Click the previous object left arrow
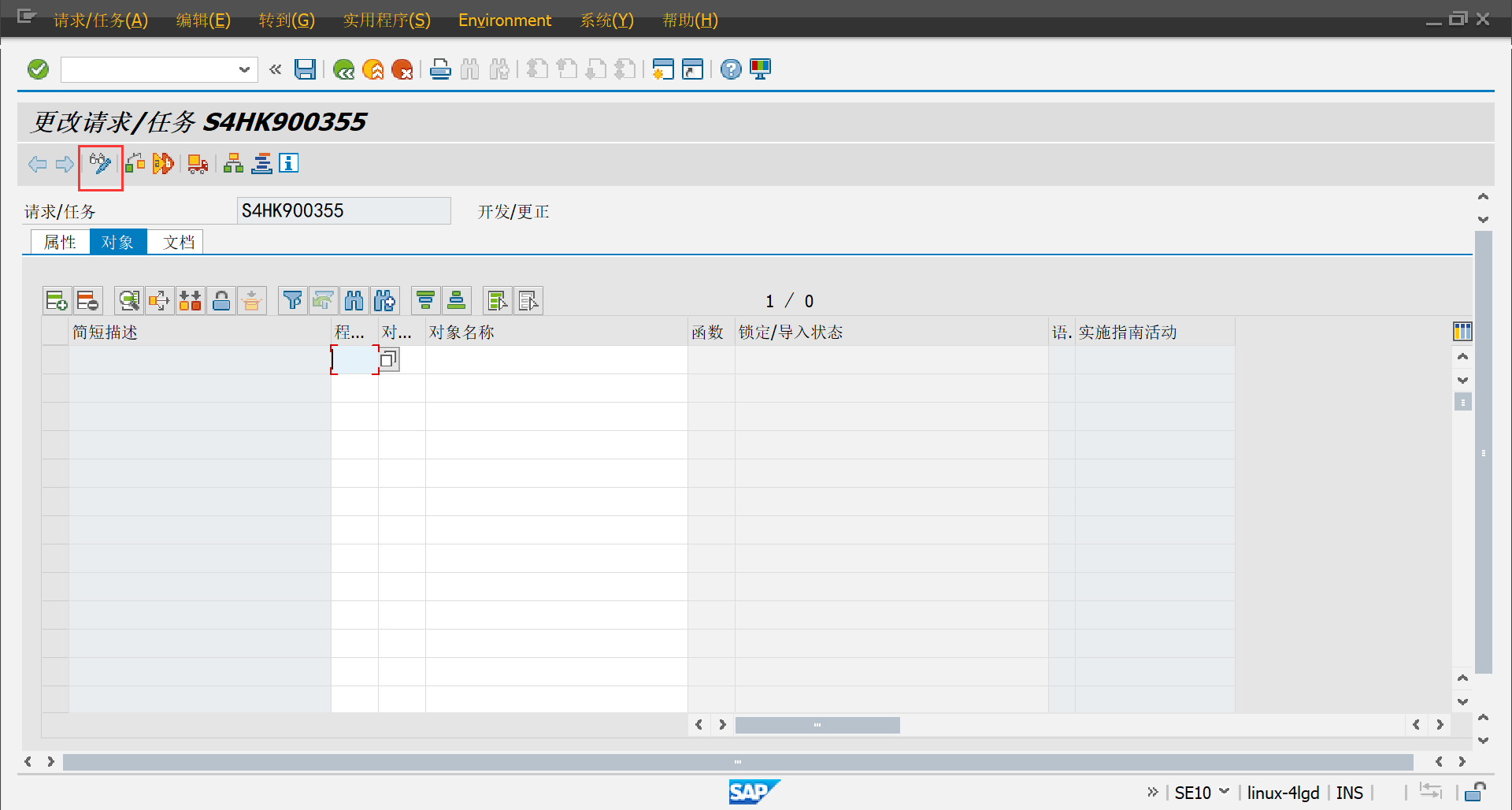1512x810 pixels. pyautogui.click(x=37, y=164)
